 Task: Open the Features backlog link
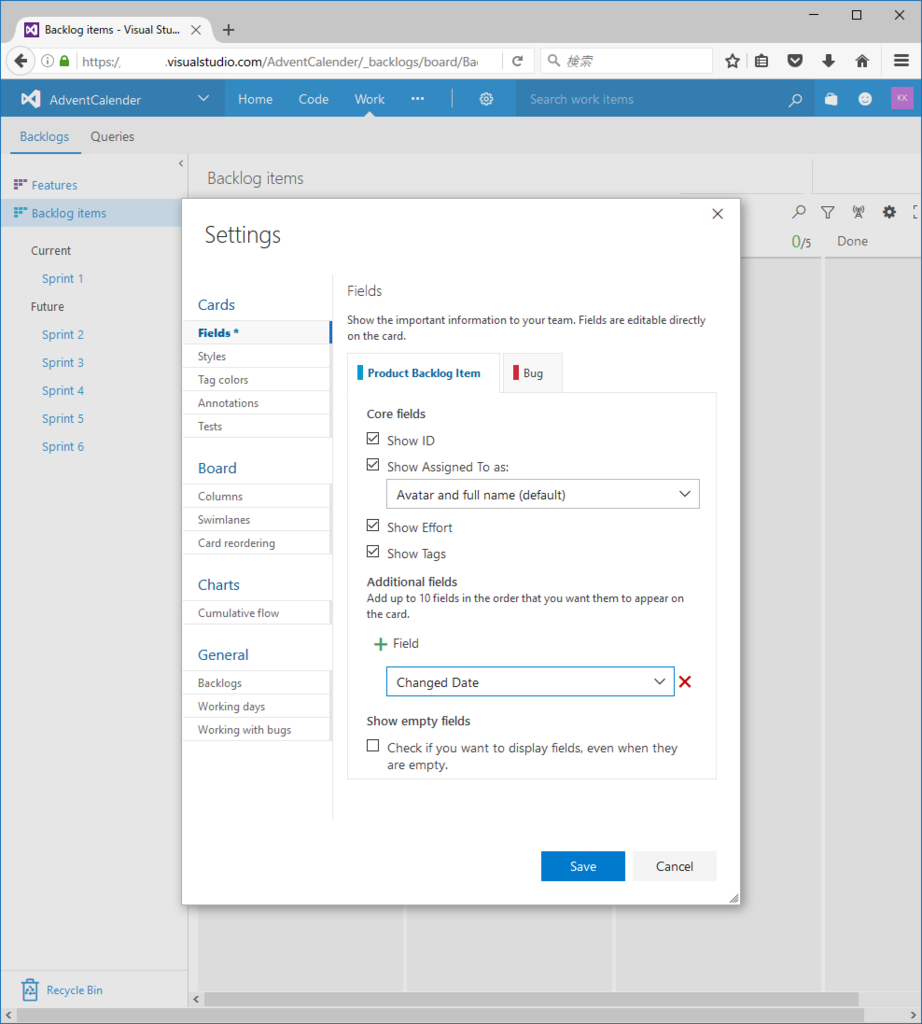54,185
